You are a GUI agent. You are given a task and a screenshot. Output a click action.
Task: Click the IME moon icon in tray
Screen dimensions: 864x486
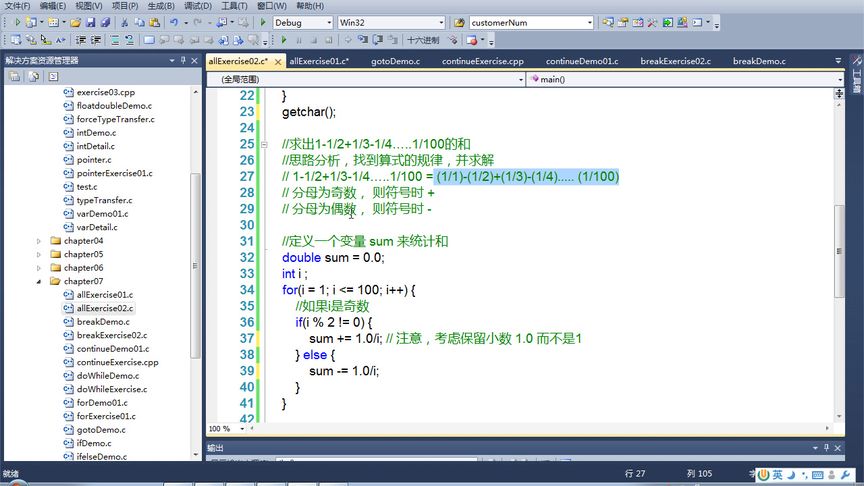click(x=791, y=474)
